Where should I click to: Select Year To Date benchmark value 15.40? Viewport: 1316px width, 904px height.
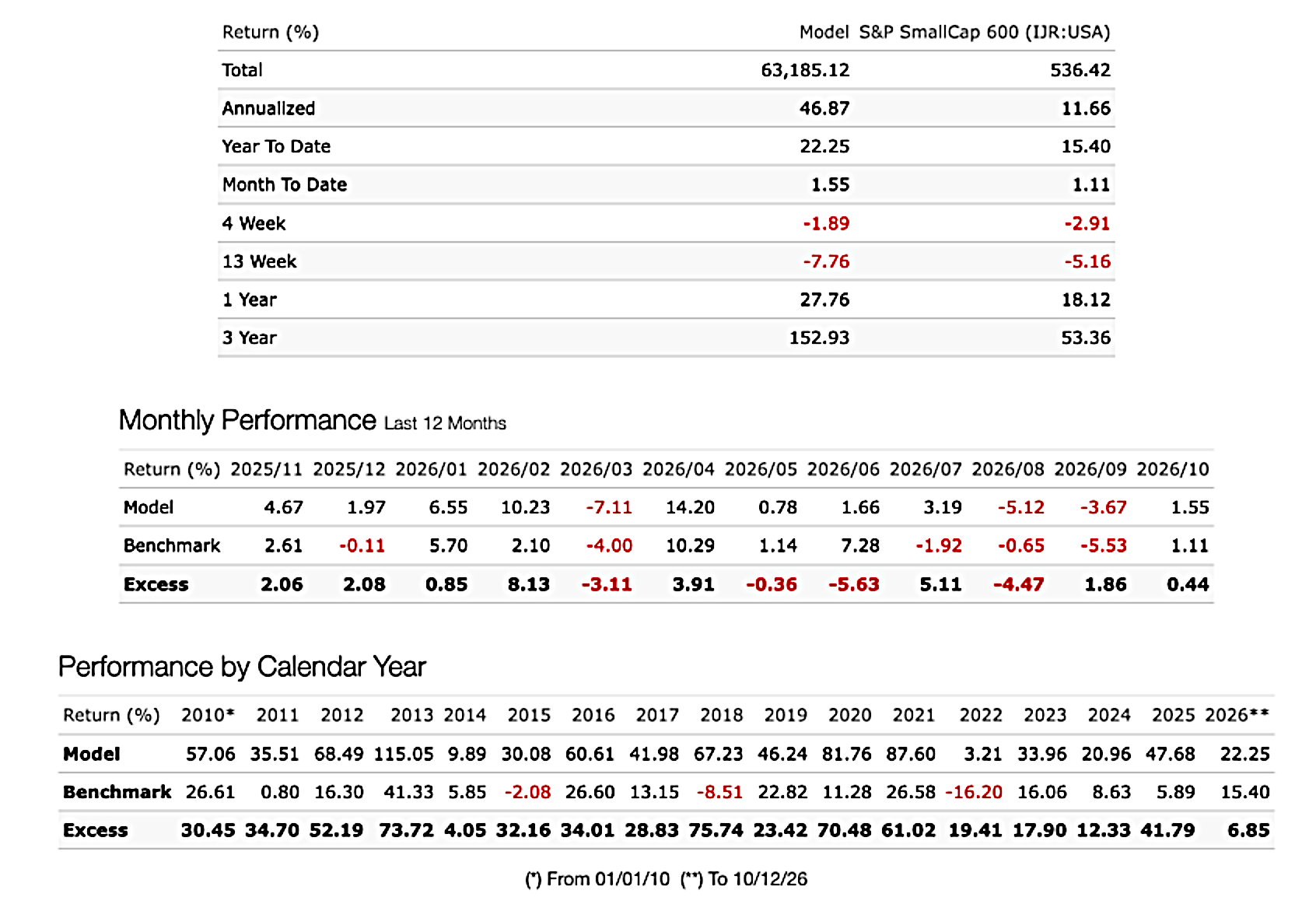pyautogui.click(x=1086, y=146)
